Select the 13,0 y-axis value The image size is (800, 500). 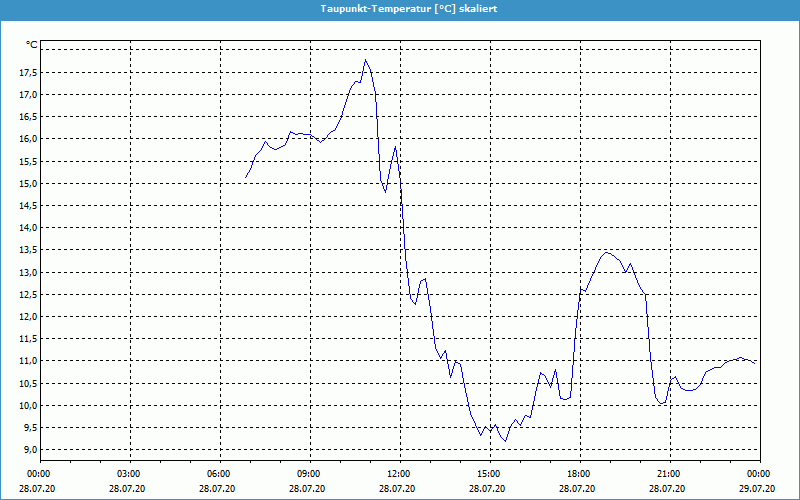click(28, 272)
